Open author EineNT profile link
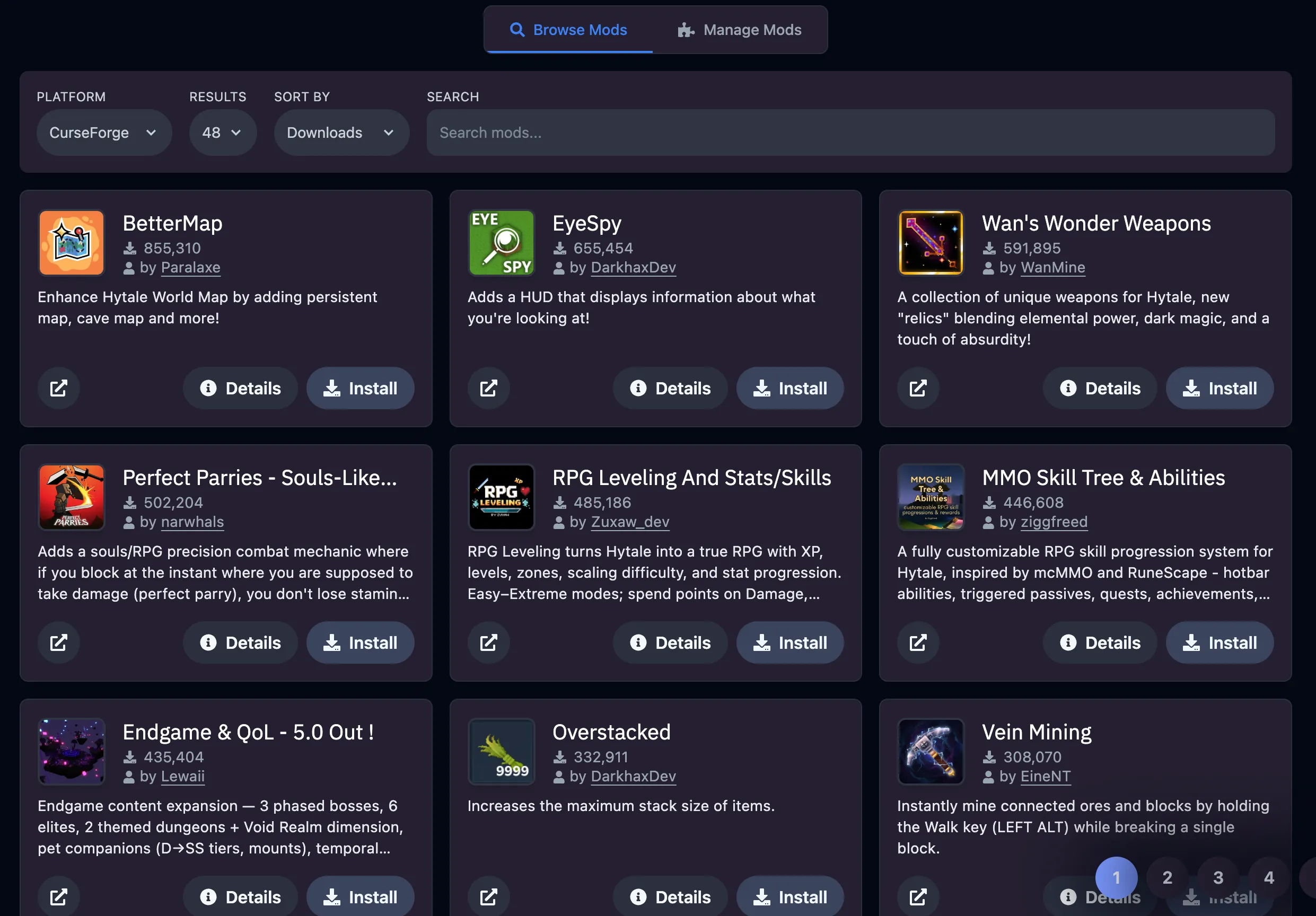This screenshot has width=1316, height=916. pyautogui.click(x=1046, y=776)
